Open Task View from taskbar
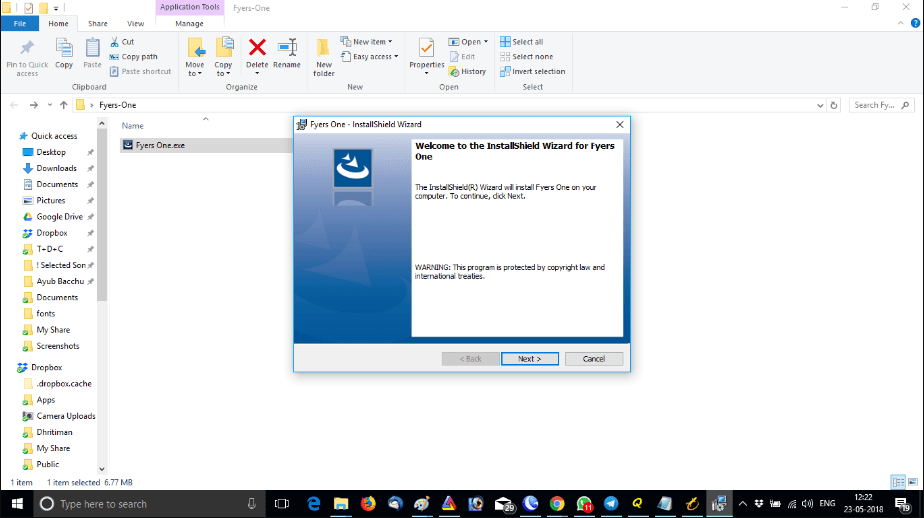This screenshot has width=924, height=518. tap(282, 504)
